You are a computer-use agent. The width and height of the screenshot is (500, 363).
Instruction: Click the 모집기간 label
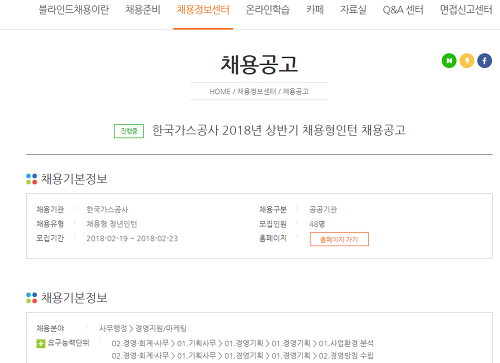[50, 238]
